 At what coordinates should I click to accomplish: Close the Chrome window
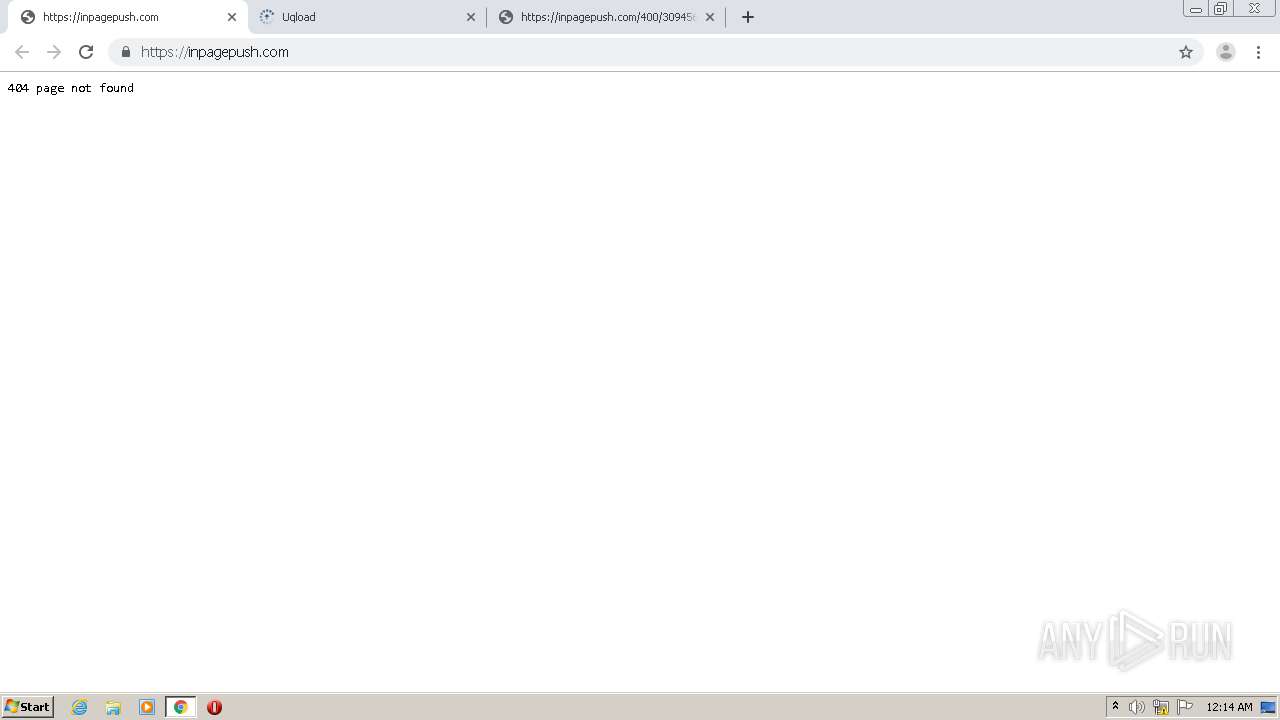click(x=1254, y=9)
